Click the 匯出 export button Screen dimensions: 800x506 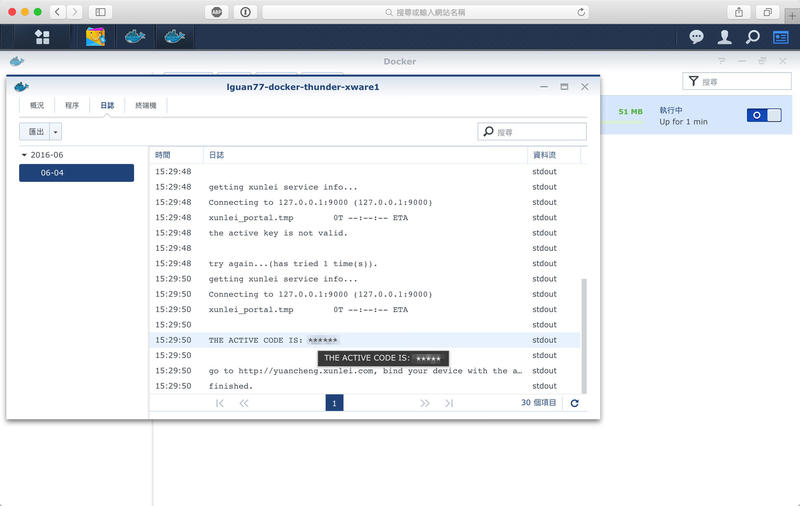point(35,131)
